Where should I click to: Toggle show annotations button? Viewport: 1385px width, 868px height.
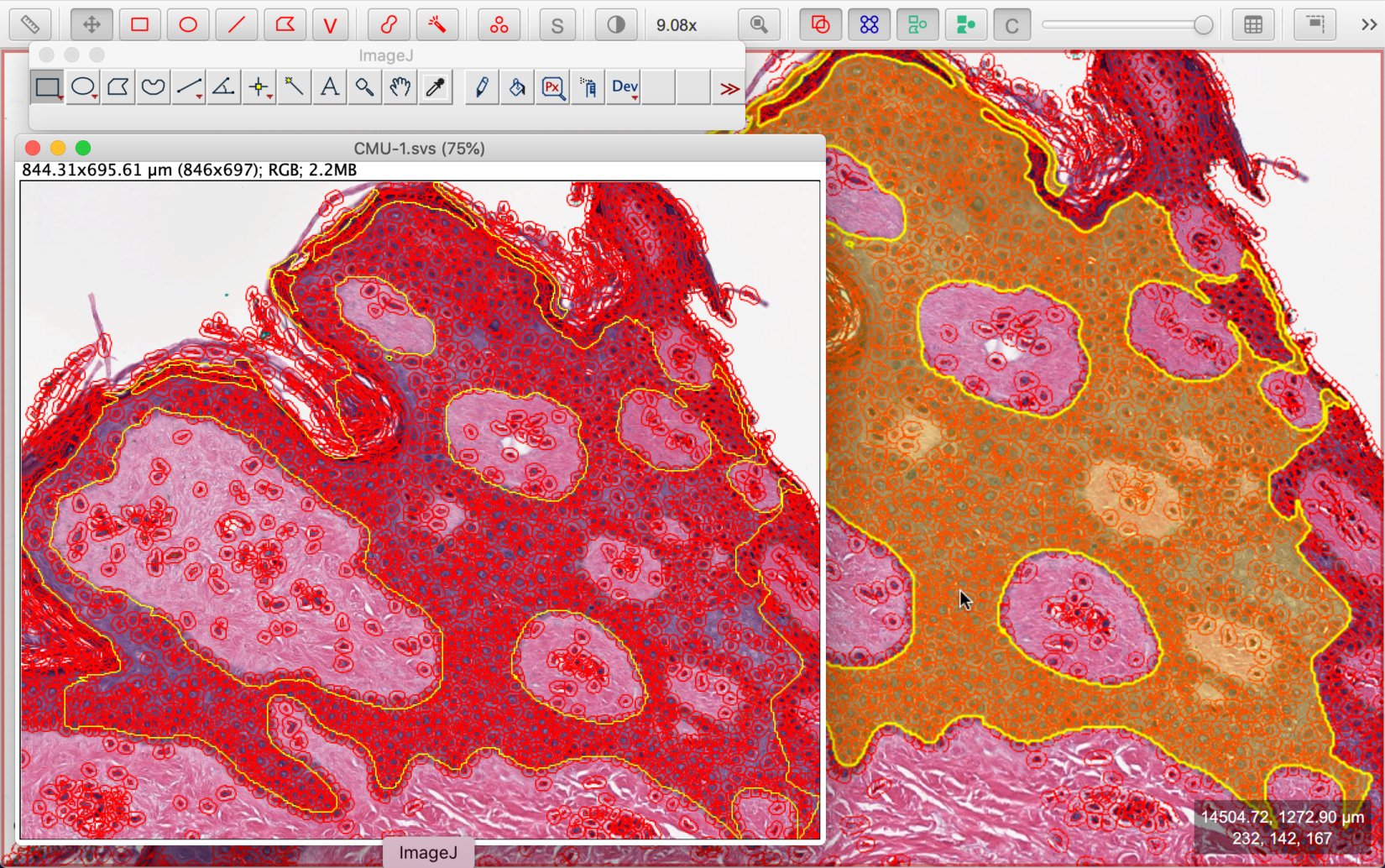(820, 24)
